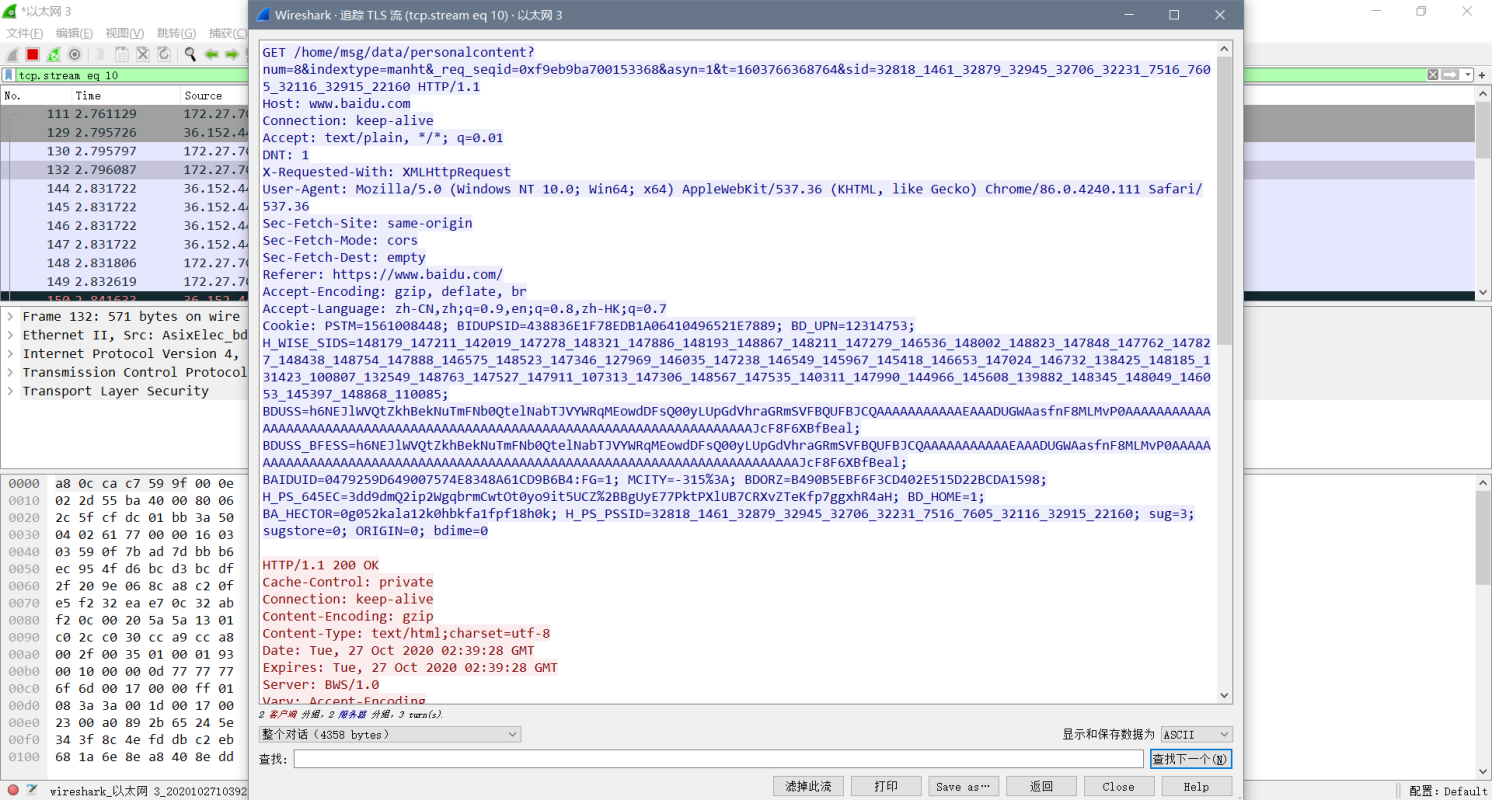Click 滤掉此流 to filter out this stream
1492x800 pixels.
[x=808, y=786]
